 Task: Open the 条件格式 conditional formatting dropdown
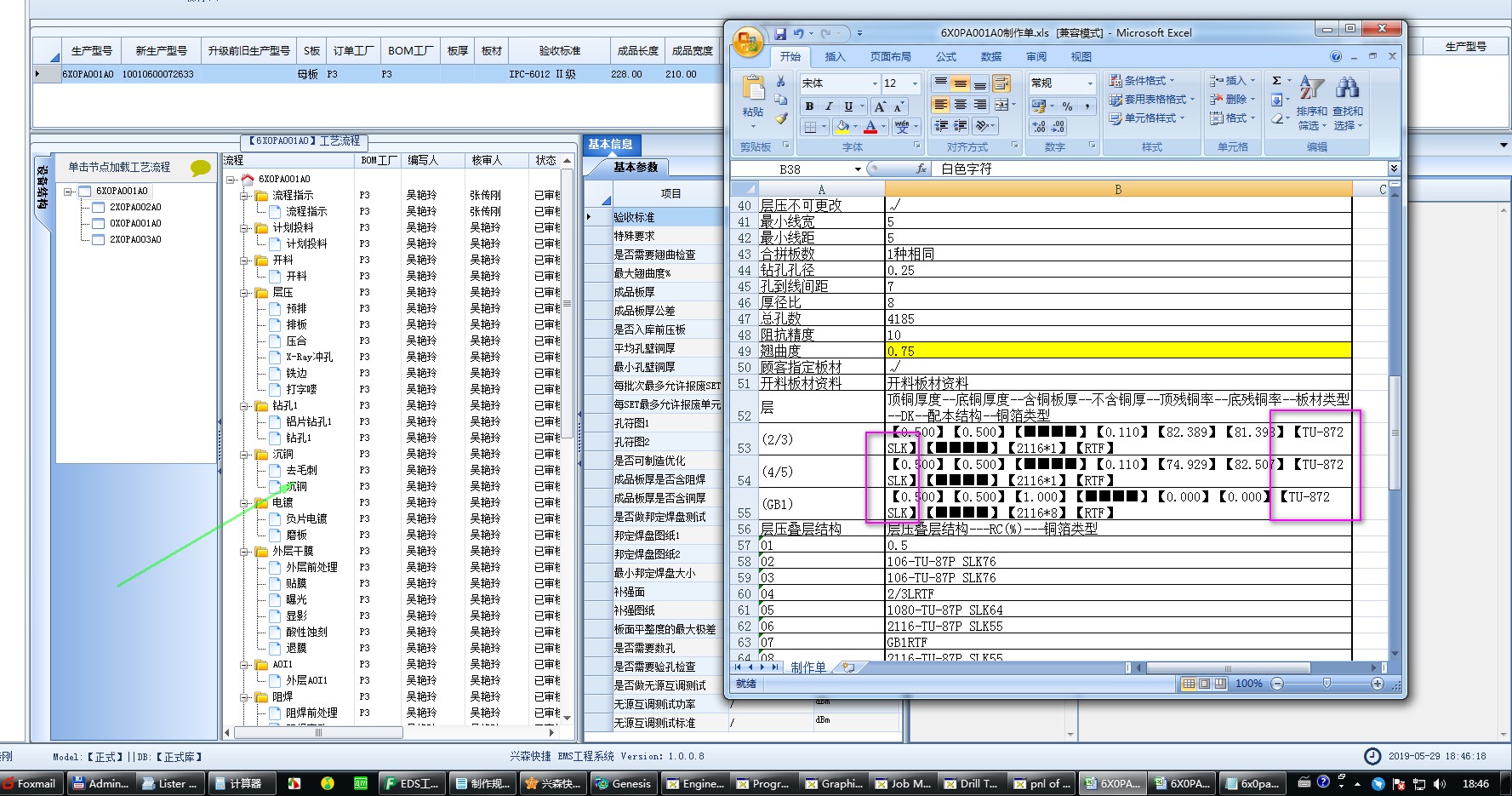pos(1142,81)
